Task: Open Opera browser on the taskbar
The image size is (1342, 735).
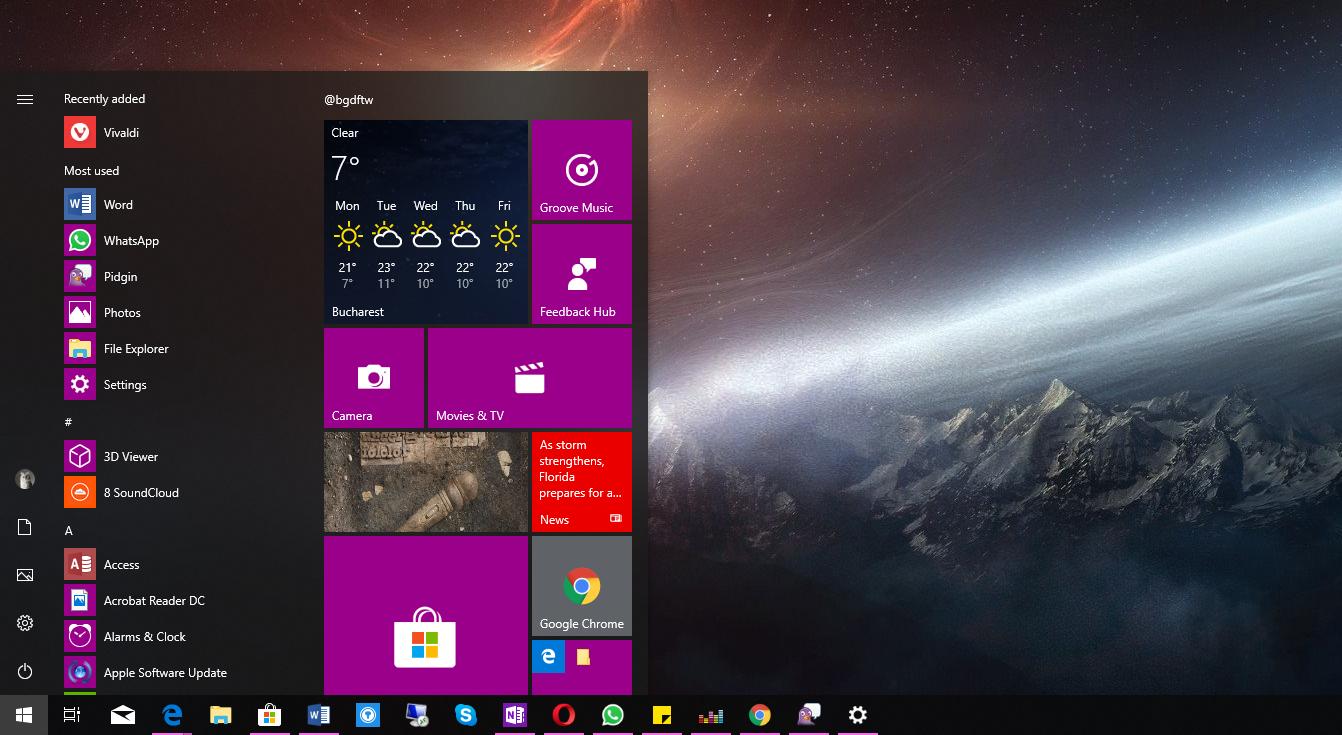Action: [564, 715]
